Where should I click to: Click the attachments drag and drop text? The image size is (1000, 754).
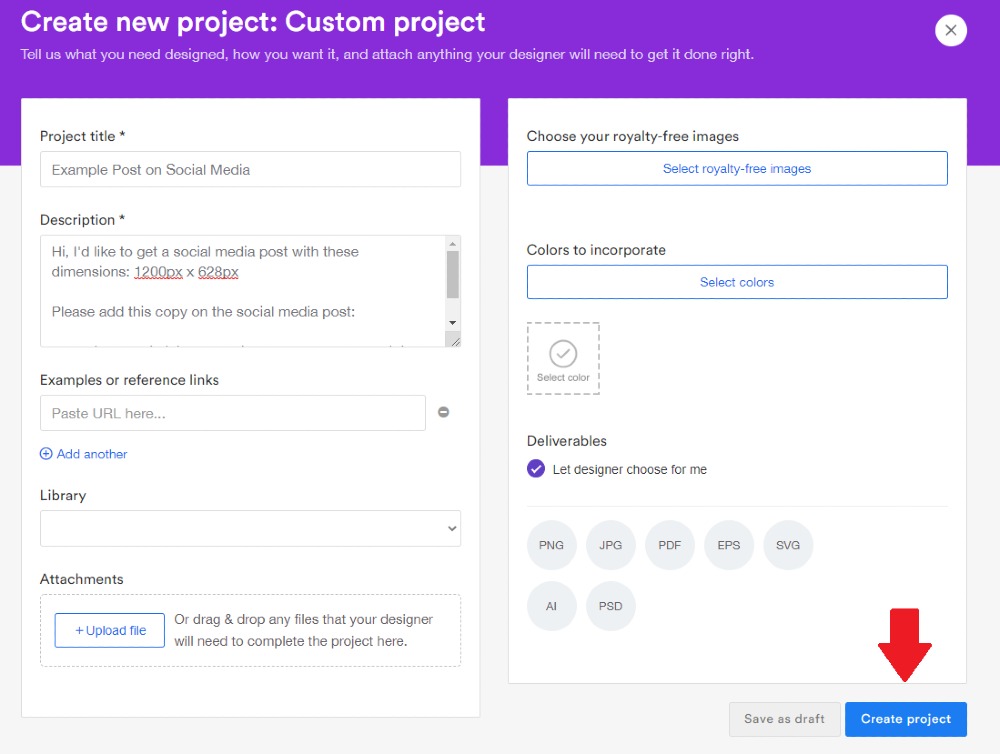(304, 630)
